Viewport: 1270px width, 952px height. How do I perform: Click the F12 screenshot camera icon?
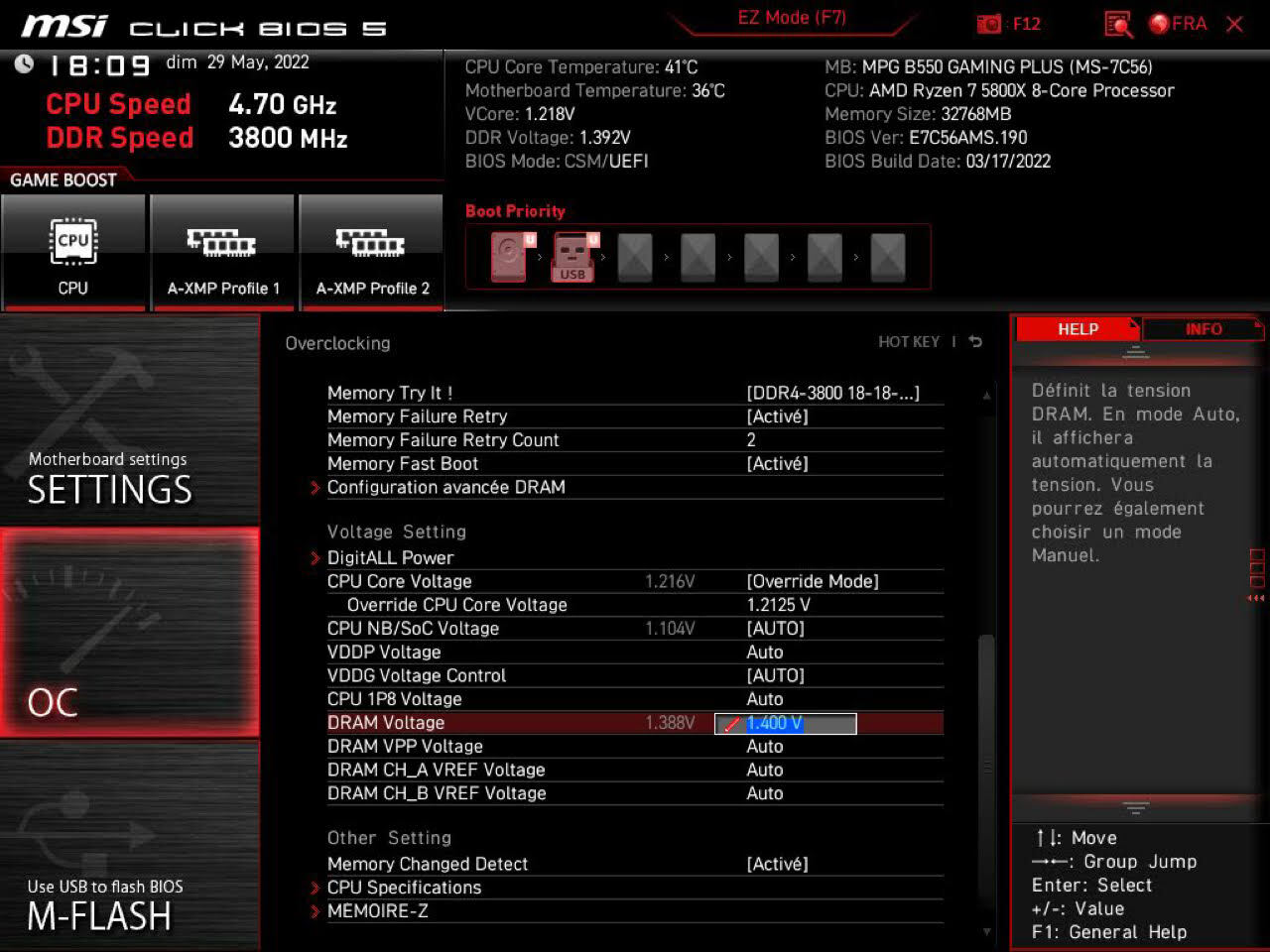989,24
